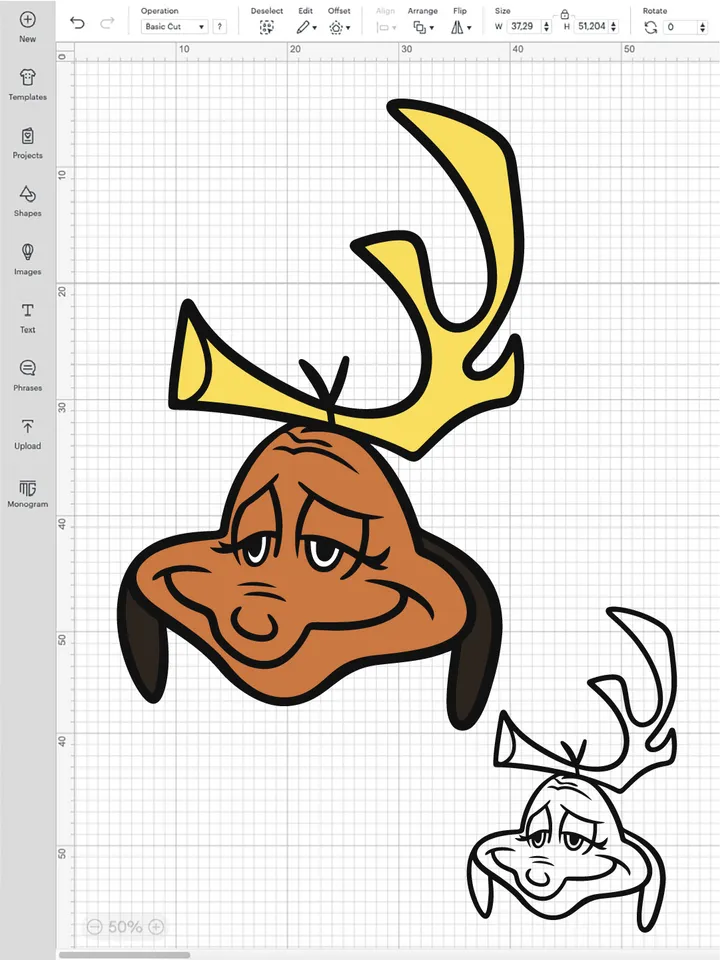This screenshot has height=960, width=720.
Task: Click the zoom in plus button
Action: (156, 927)
